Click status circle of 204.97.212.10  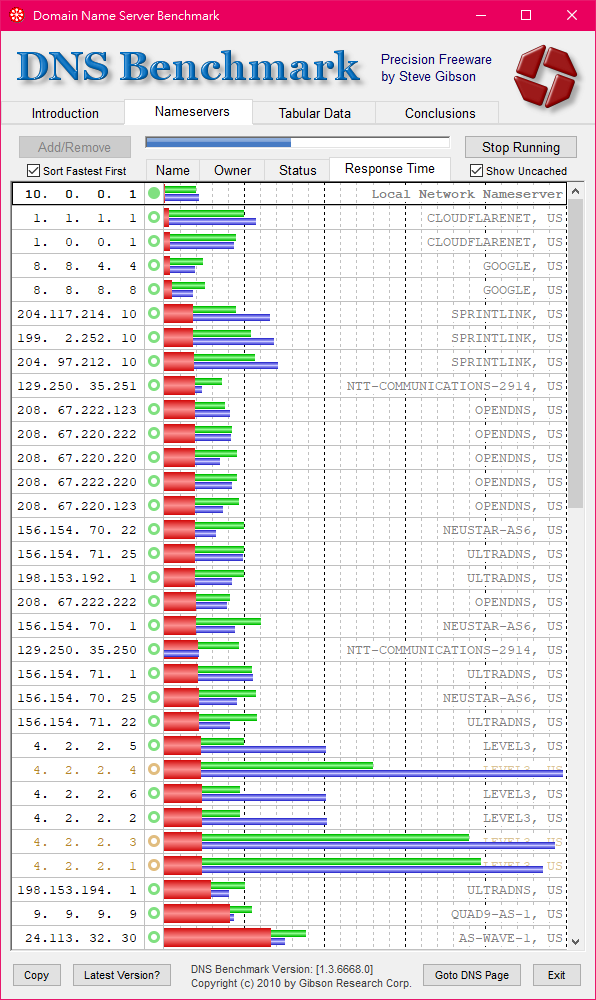point(154,361)
